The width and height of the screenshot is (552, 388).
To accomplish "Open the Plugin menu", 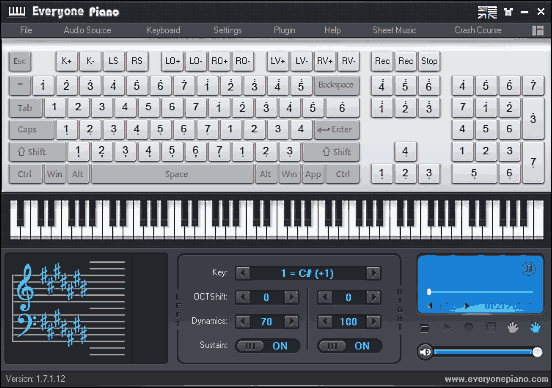I will pyautogui.click(x=284, y=30).
